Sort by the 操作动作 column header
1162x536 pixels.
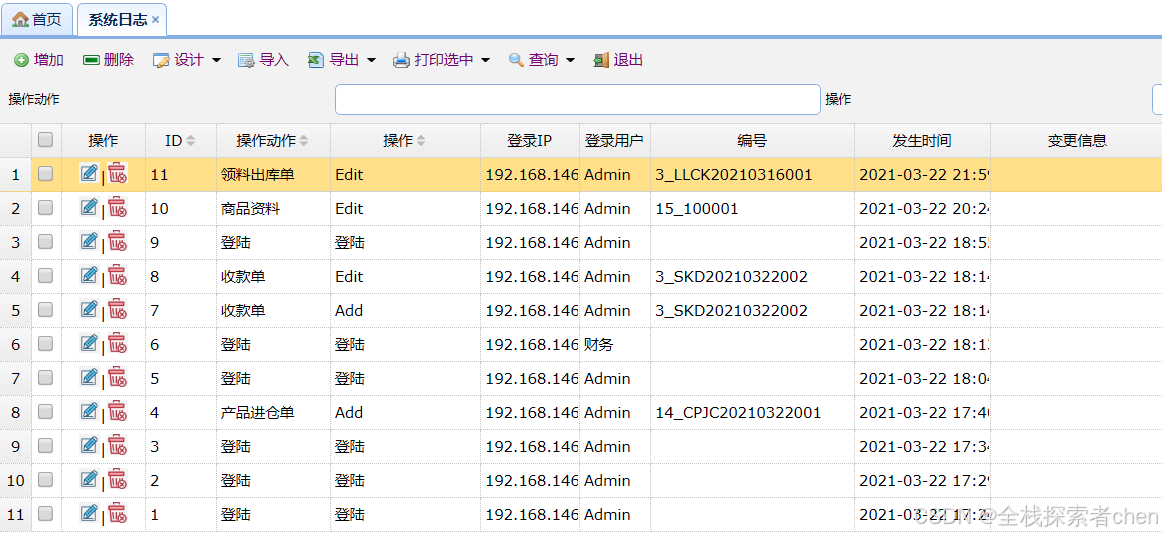(x=273, y=140)
